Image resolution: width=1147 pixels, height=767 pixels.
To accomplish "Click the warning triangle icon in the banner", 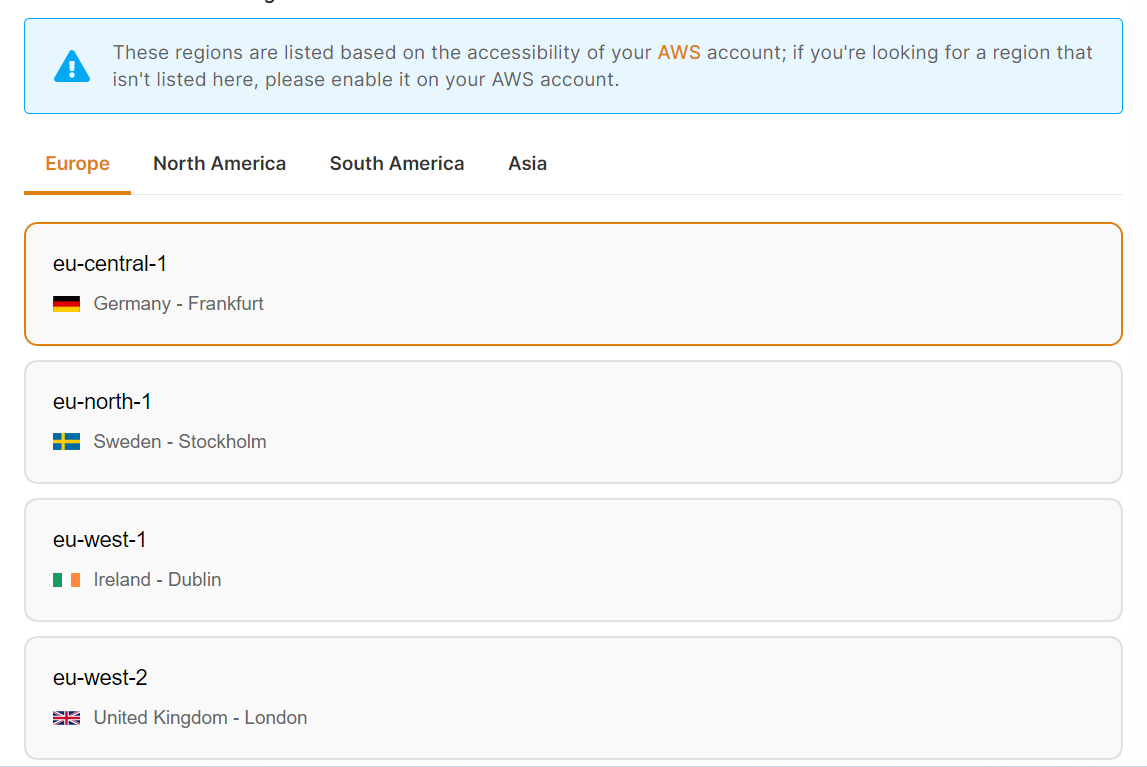I will pyautogui.click(x=72, y=66).
